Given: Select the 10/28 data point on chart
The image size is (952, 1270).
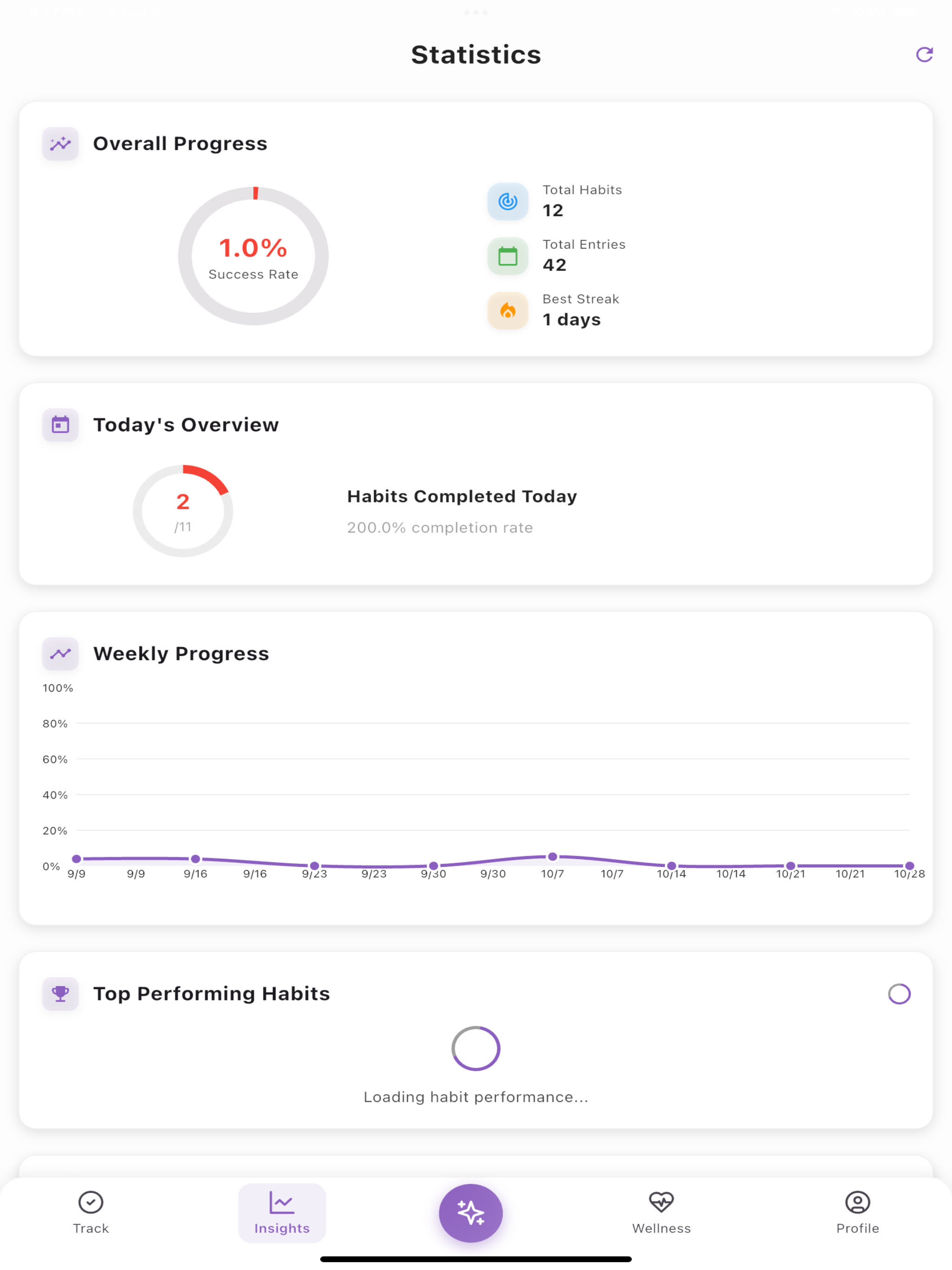Looking at the screenshot, I should [x=910, y=866].
